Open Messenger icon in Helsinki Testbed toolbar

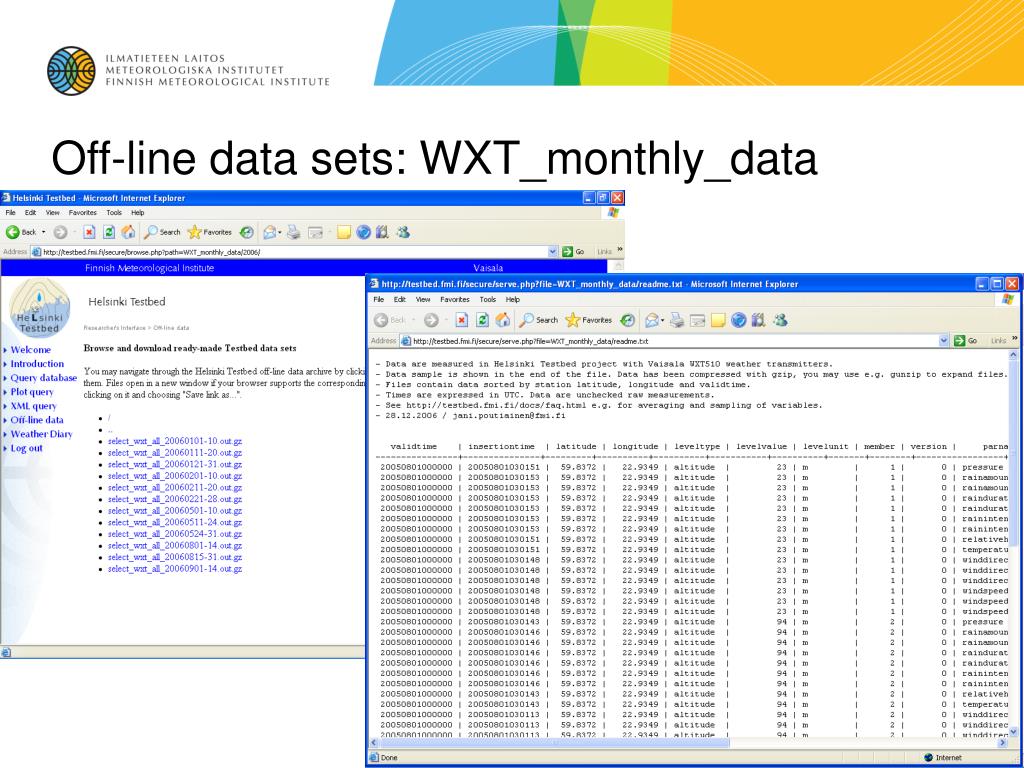pyautogui.click(x=403, y=232)
